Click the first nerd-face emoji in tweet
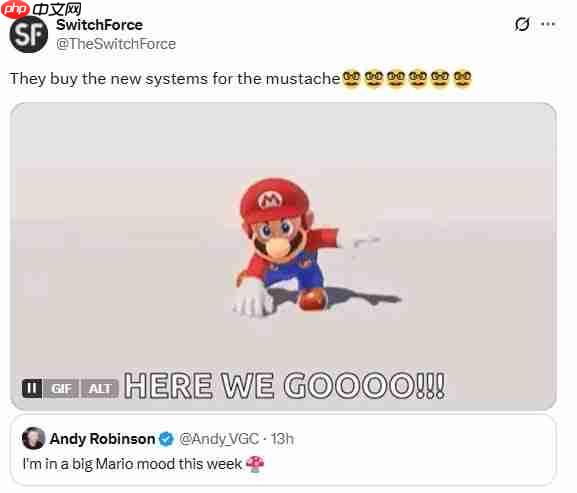Viewport: 577px width, 493px height. [x=351, y=79]
